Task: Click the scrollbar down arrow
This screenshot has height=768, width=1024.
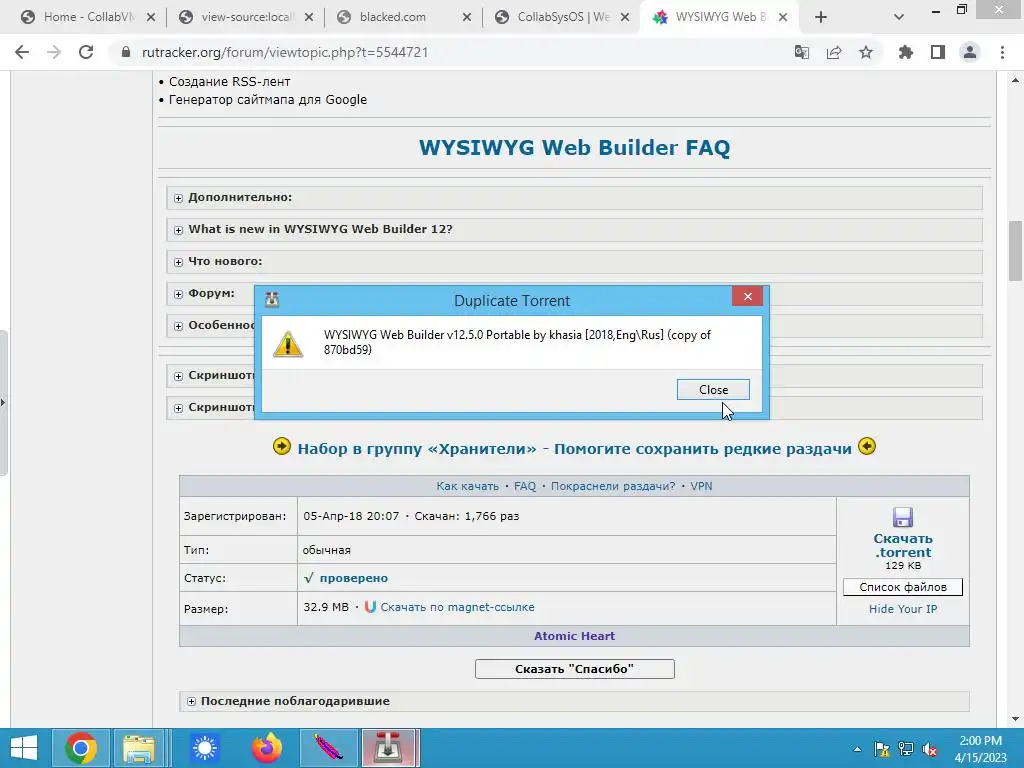Action: tap(1015, 719)
